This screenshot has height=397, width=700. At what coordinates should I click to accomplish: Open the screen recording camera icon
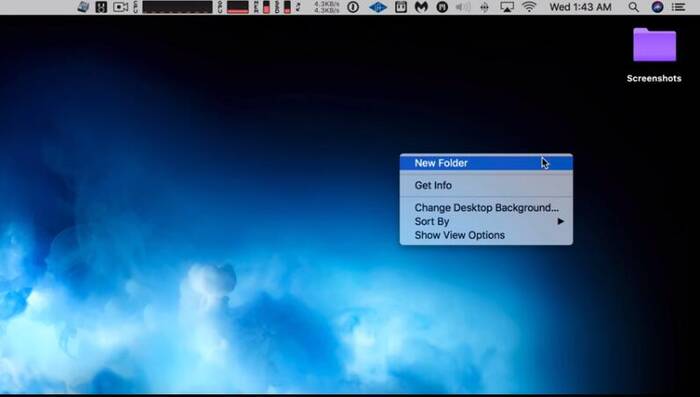click(x=121, y=7)
